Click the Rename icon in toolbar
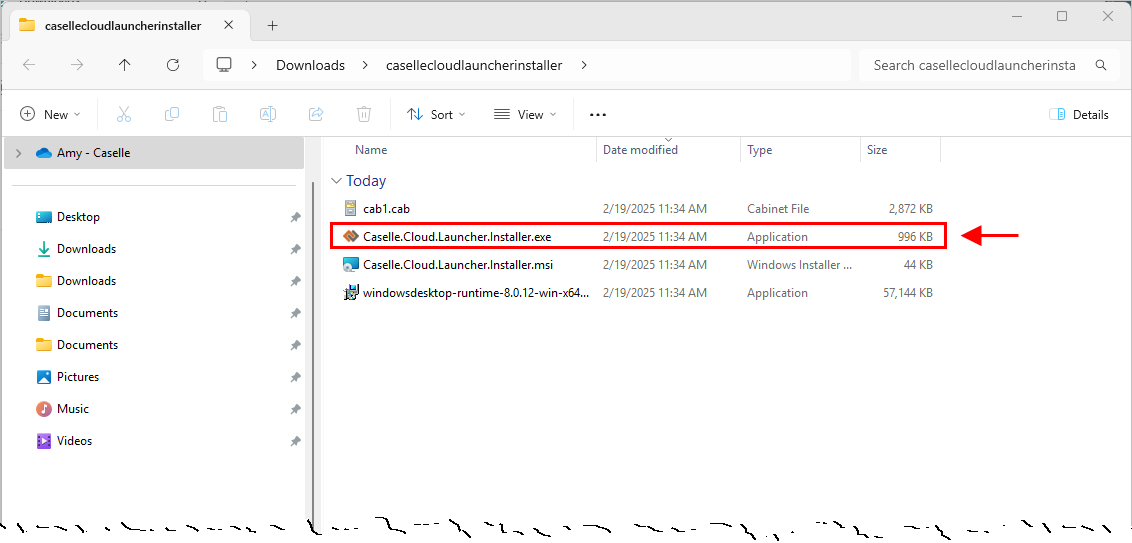The height and width of the screenshot is (543, 1132). [x=268, y=114]
